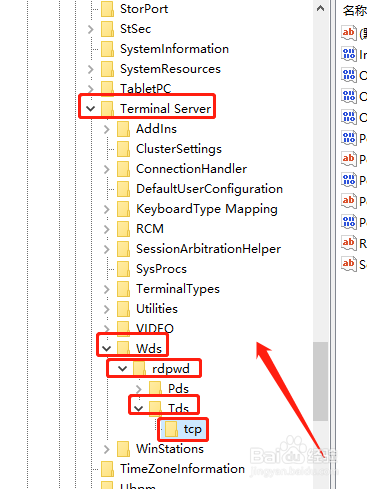The height and width of the screenshot is (489, 367).
Task: Expand the ConnectionHandler subkey
Action: coord(106,169)
